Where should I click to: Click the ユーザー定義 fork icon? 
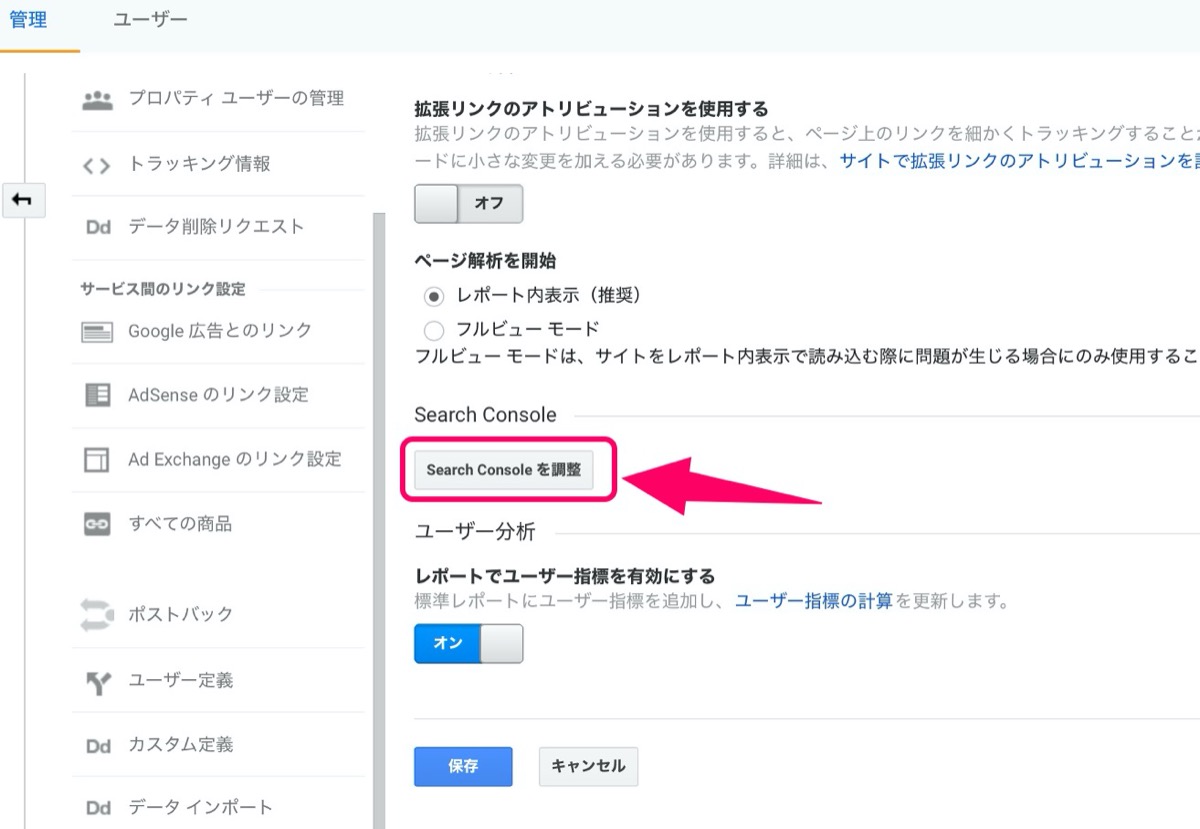(97, 682)
